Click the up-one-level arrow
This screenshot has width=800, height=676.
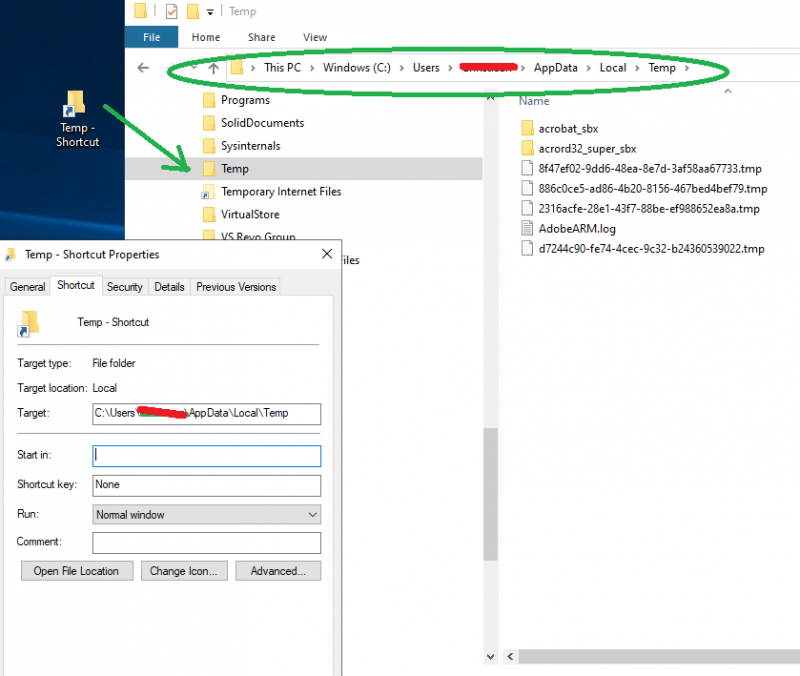(x=213, y=68)
